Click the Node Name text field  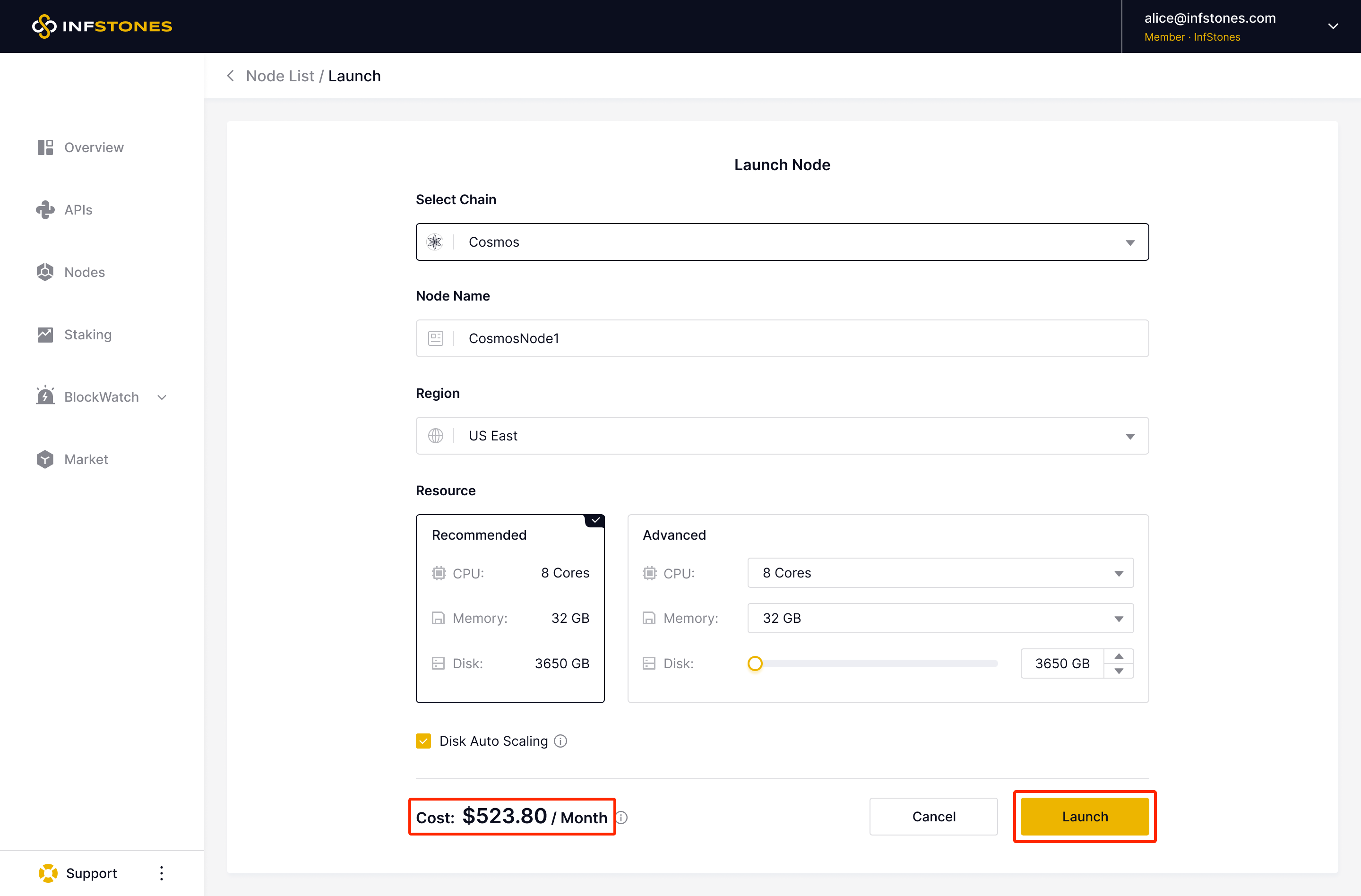tap(782, 338)
